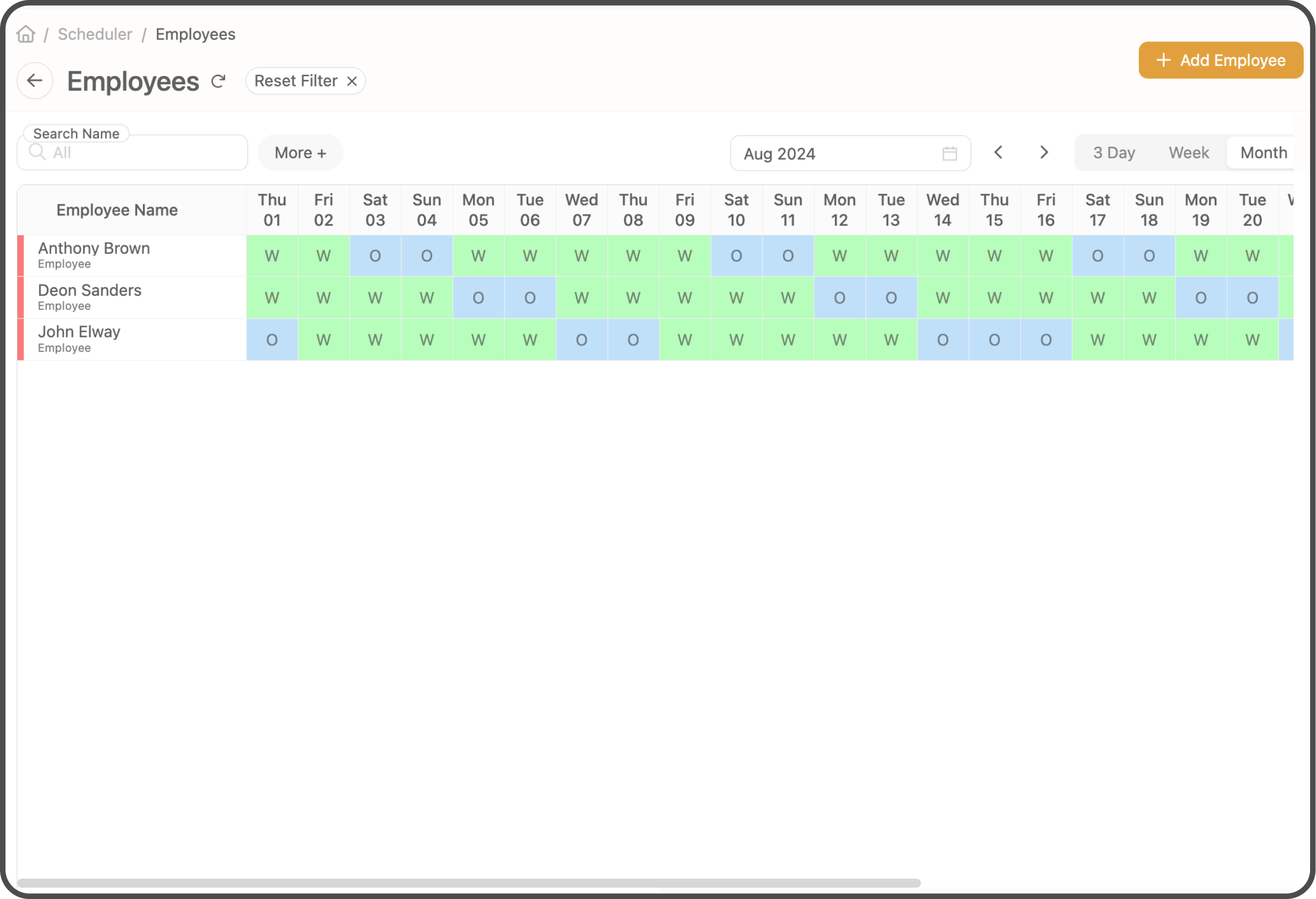Open the Scheduler breadcrumb link
Viewport: 1316px width, 899px height.
[x=95, y=34]
